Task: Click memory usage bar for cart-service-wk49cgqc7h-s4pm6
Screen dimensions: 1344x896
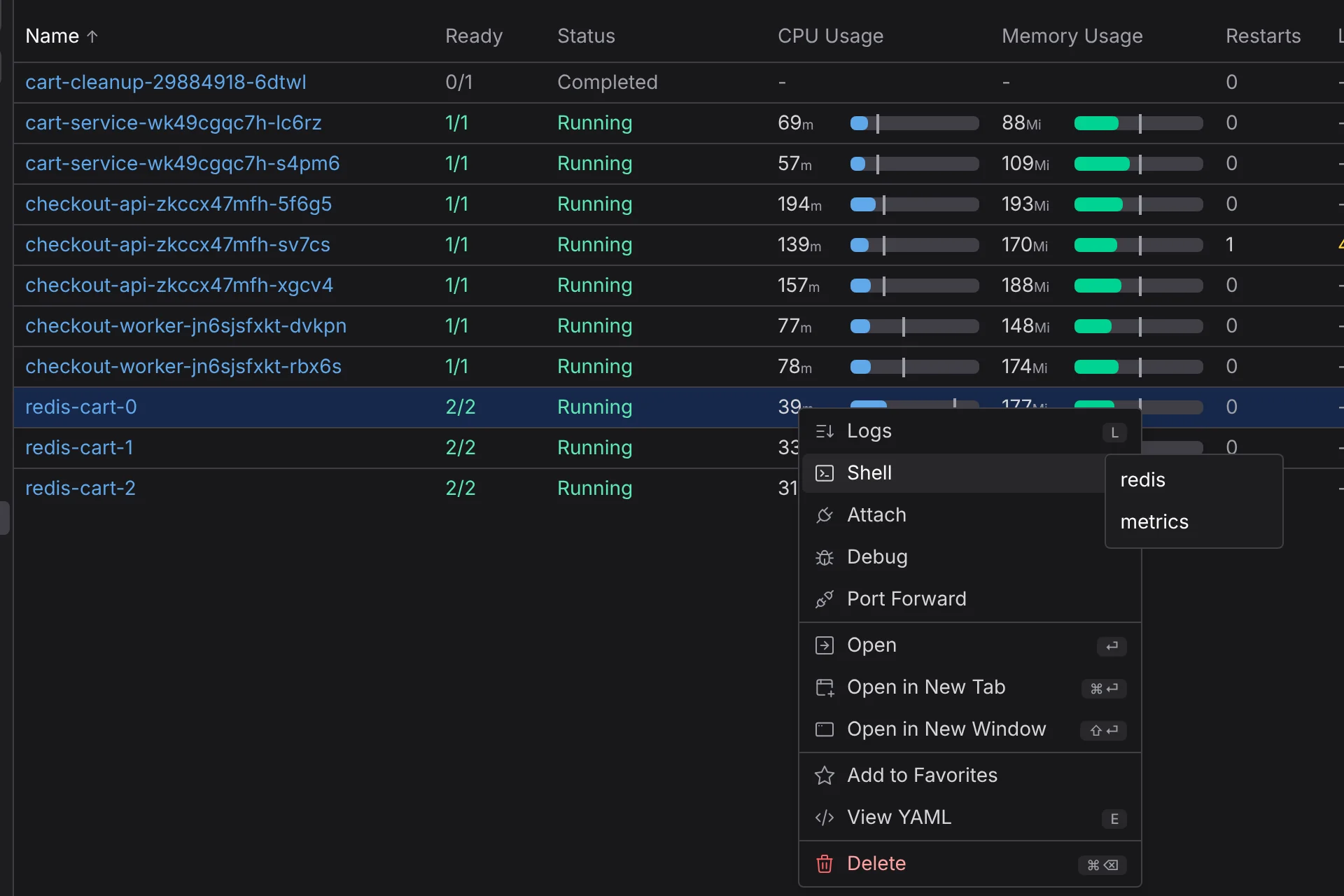Action: pyautogui.click(x=1138, y=164)
